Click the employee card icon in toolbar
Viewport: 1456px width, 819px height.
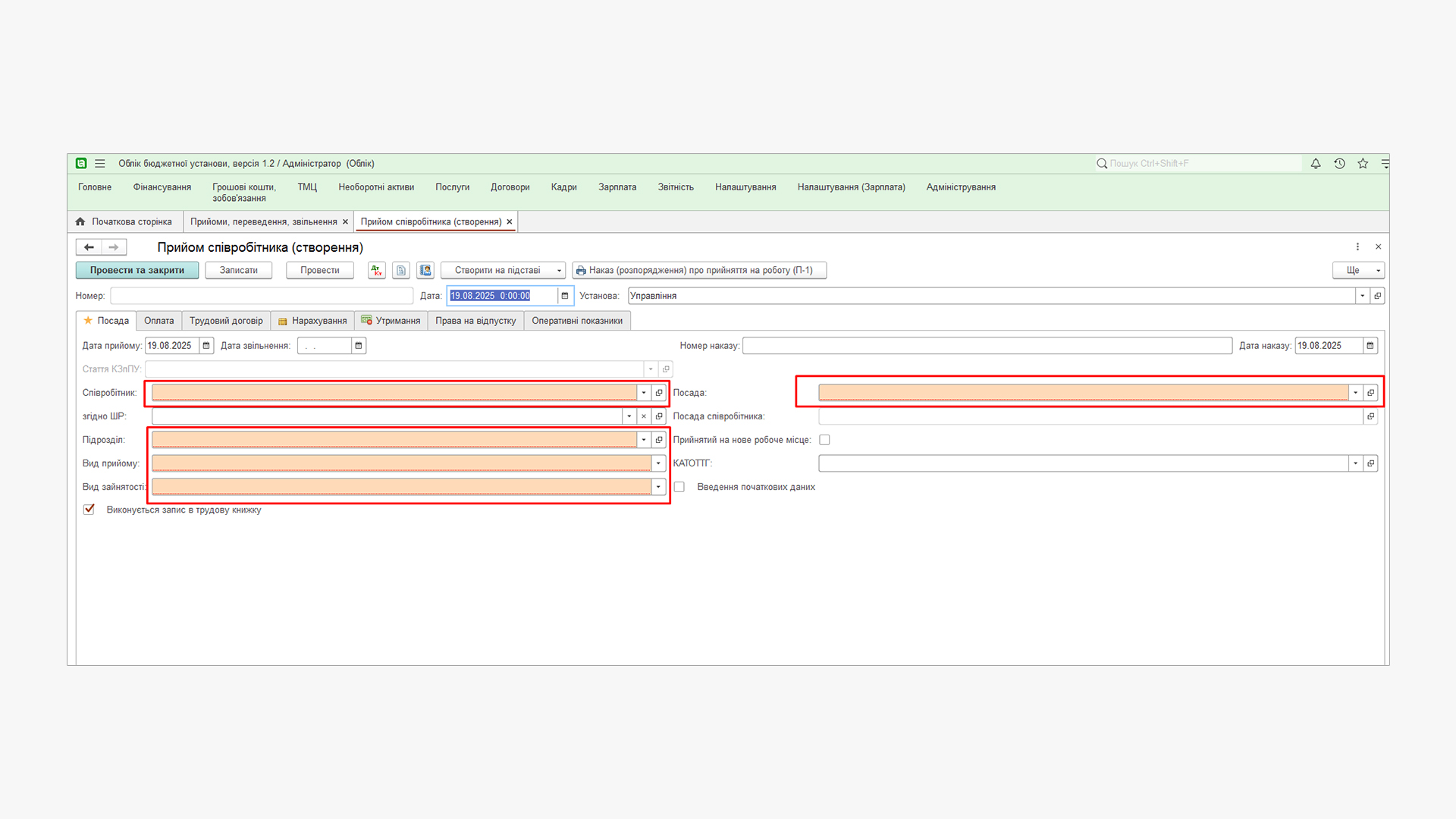pos(425,270)
